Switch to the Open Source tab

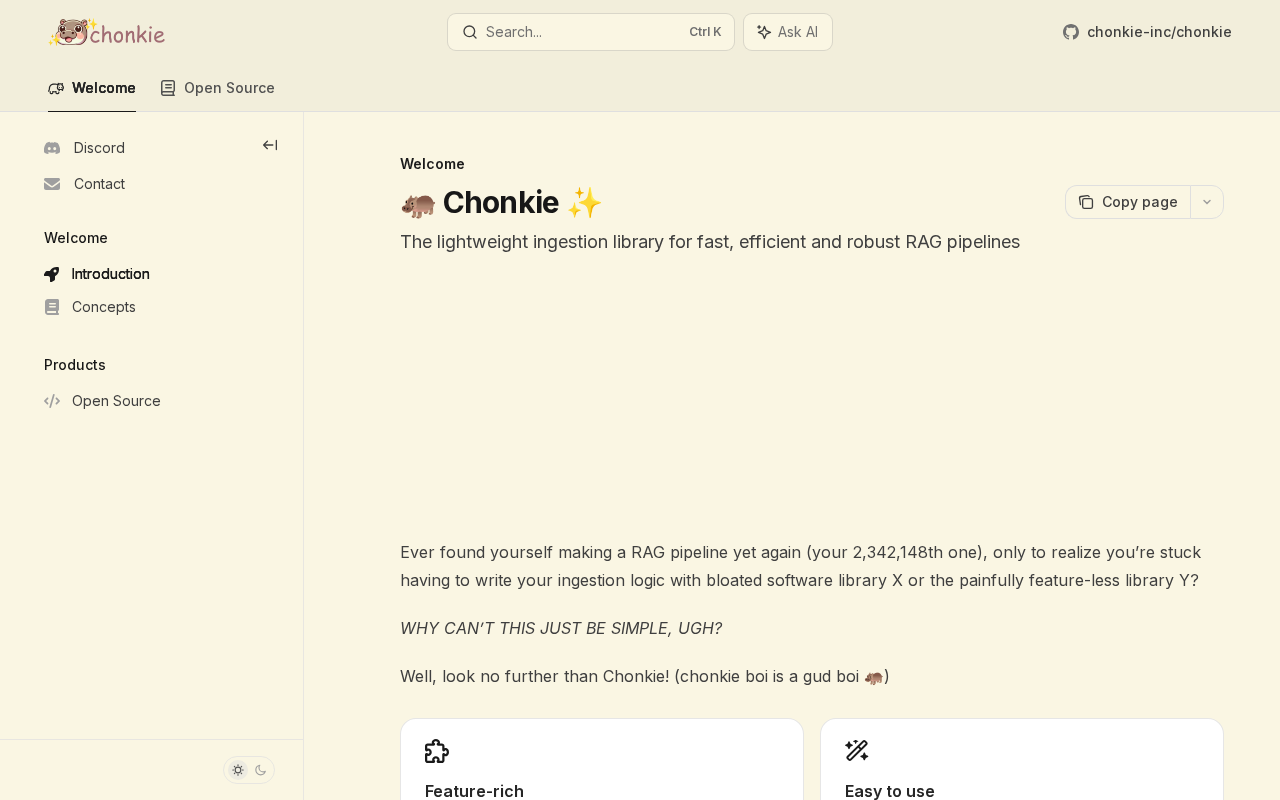click(x=217, y=88)
